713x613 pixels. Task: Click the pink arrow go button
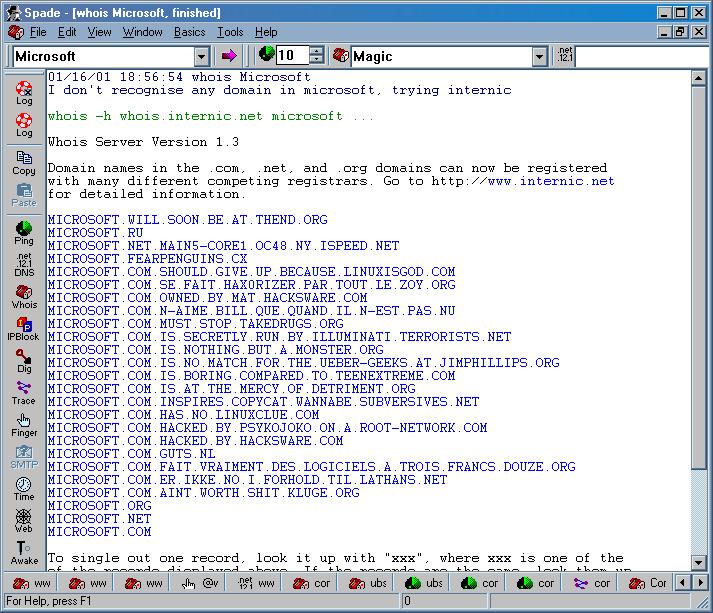point(229,56)
